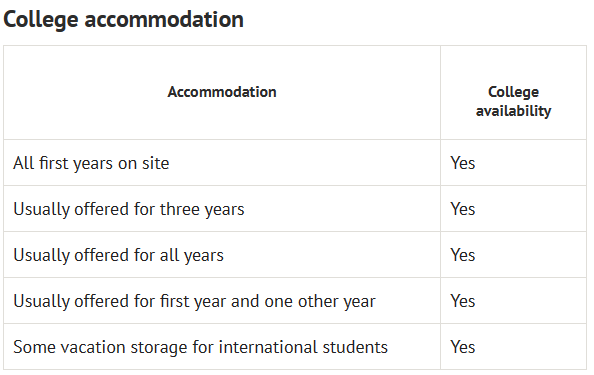Image resolution: width=594 pixels, height=375 pixels.
Task: Click the College accommodation heading
Action: coord(123,20)
